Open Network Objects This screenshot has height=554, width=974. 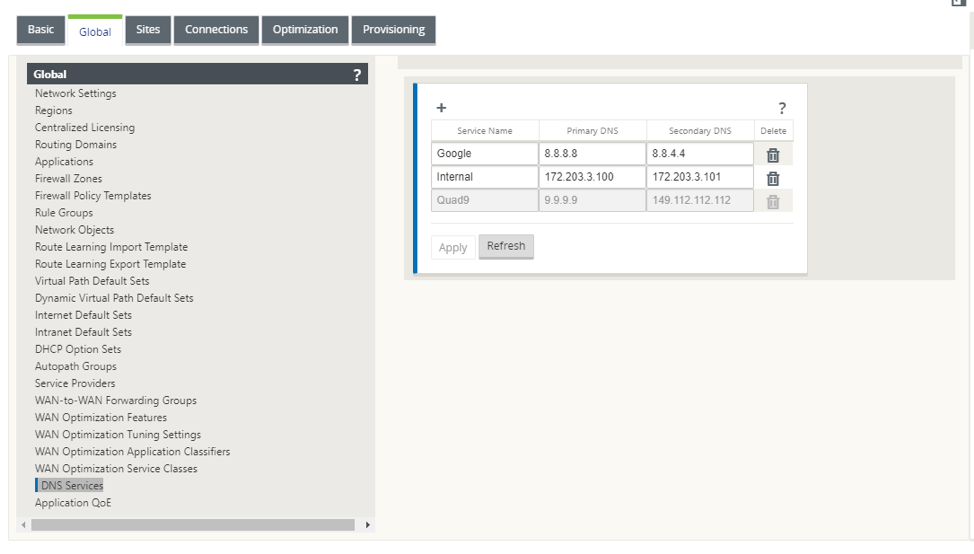(x=75, y=230)
